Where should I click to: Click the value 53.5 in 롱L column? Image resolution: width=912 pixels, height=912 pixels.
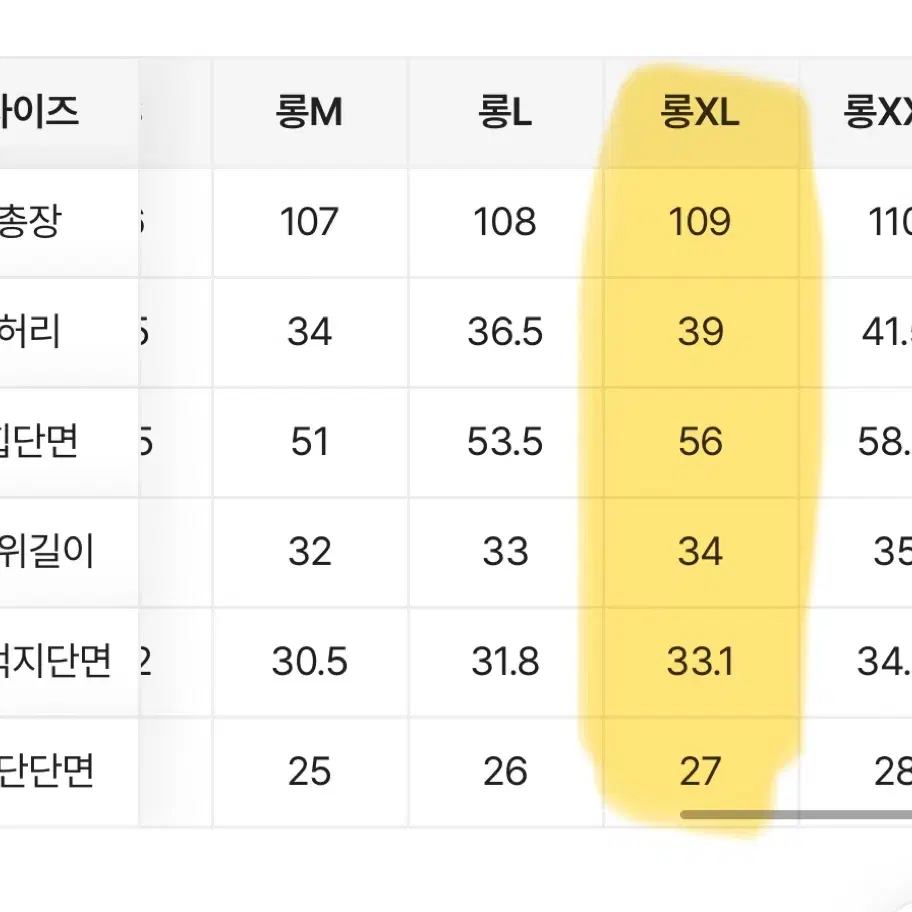coord(505,442)
